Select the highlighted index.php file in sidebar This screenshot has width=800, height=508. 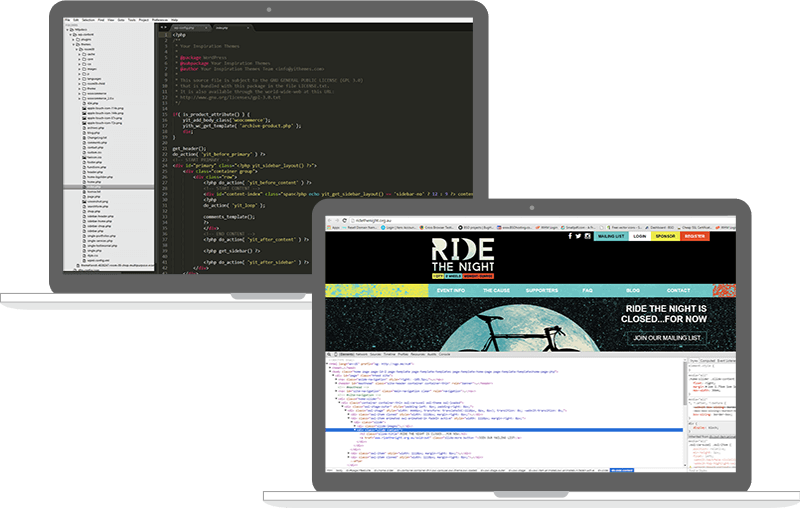coord(108,187)
